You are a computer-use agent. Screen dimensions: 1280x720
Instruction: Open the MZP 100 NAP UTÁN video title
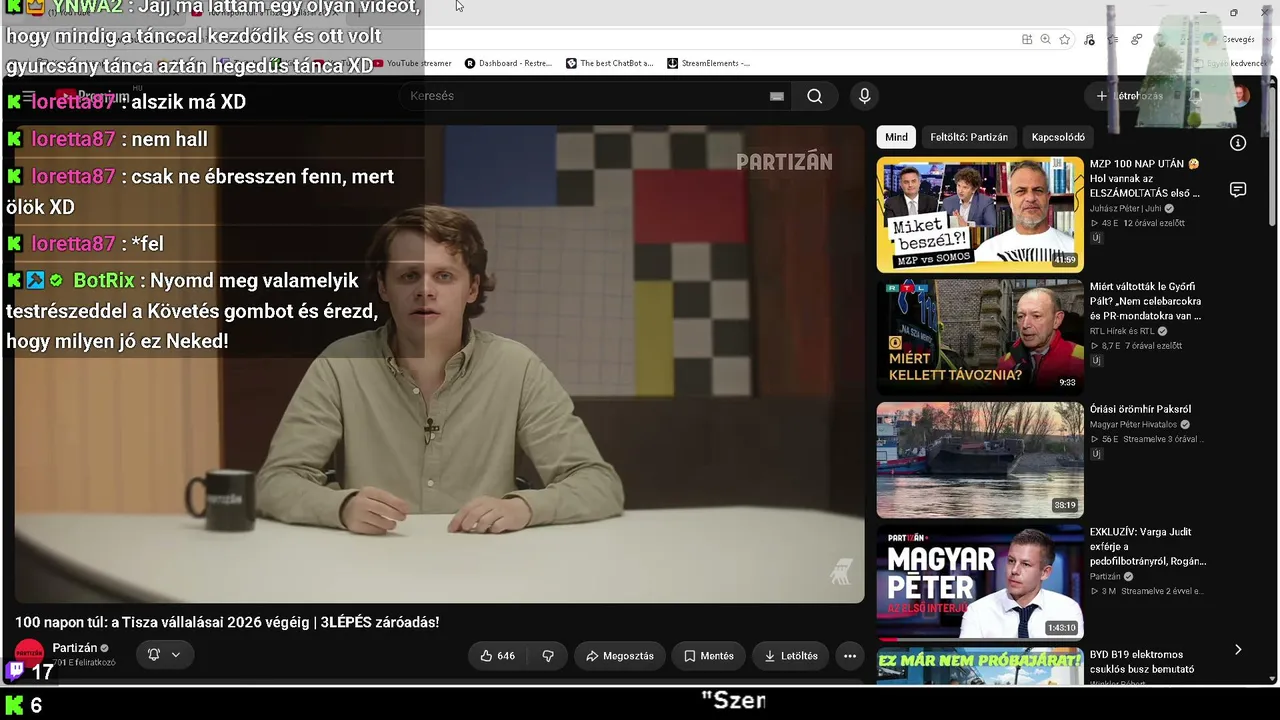(1145, 178)
